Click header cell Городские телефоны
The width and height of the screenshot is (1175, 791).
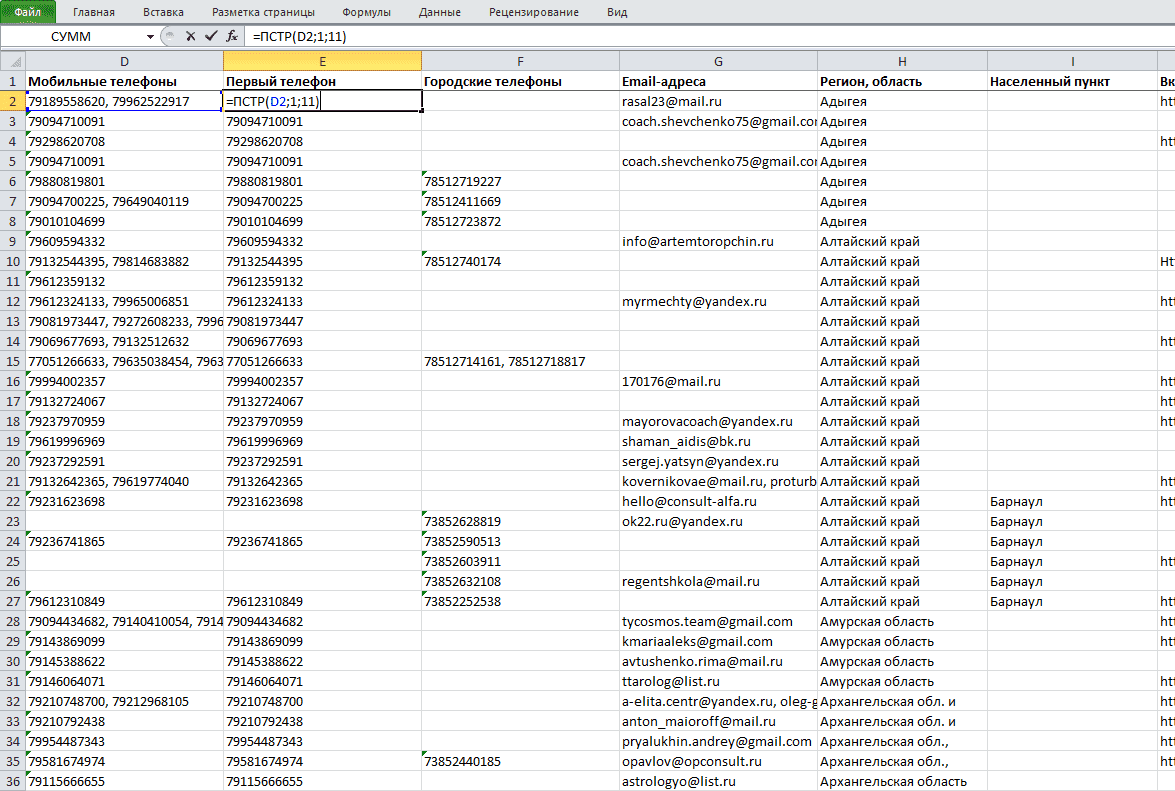coord(520,82)
